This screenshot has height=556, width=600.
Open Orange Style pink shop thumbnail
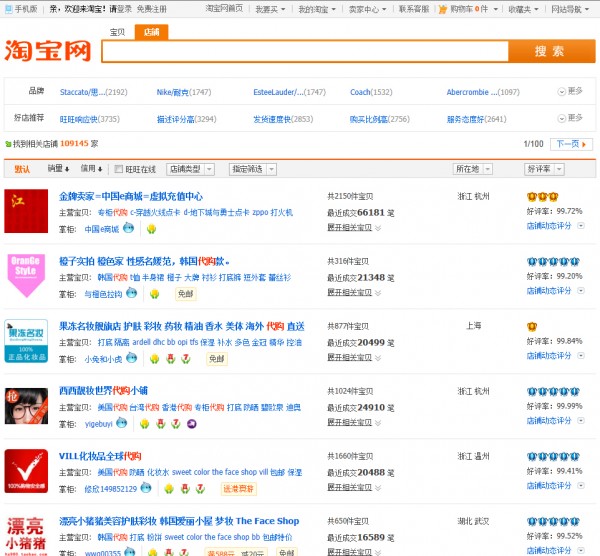(x=26, y=276)
